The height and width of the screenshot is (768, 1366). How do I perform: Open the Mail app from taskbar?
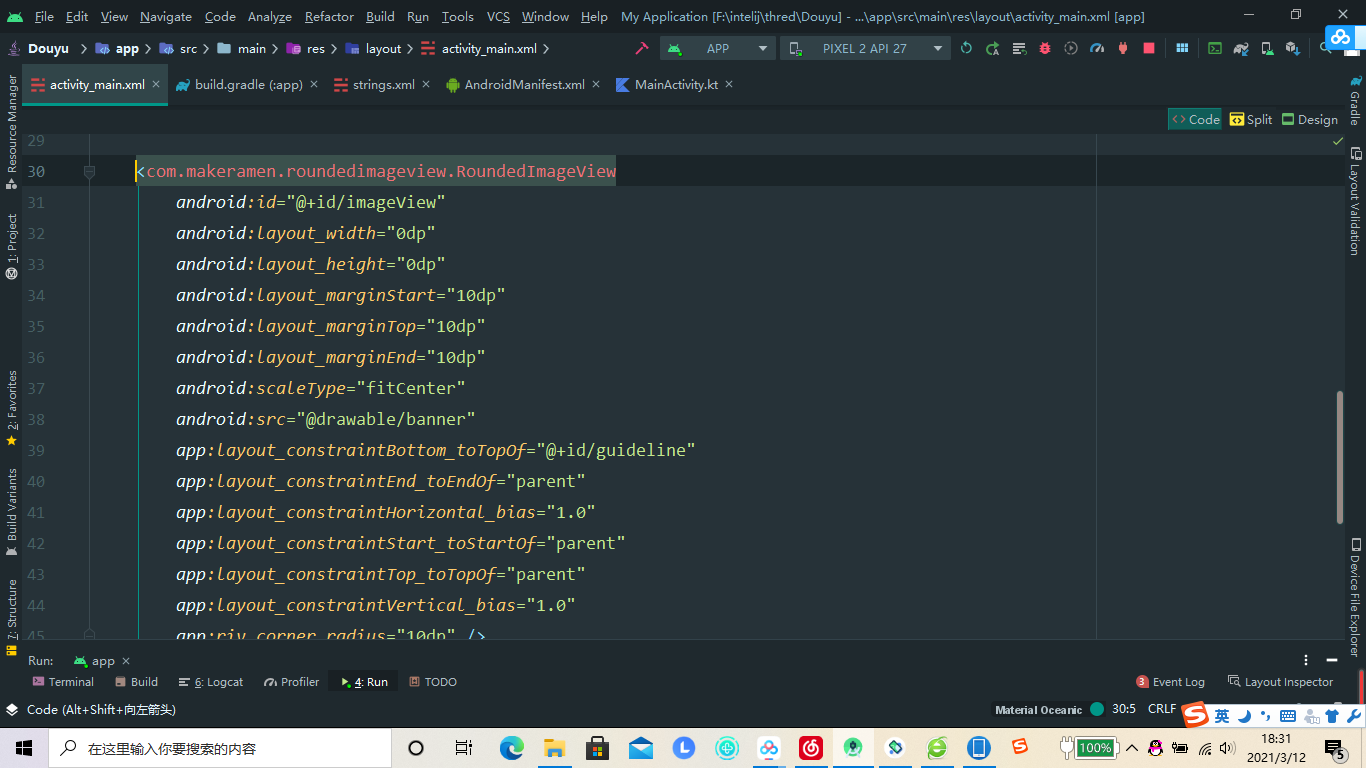click(641, 748)
